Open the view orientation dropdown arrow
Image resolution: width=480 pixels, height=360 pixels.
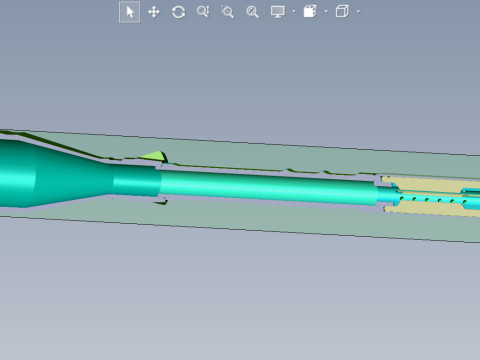[358, 12]
